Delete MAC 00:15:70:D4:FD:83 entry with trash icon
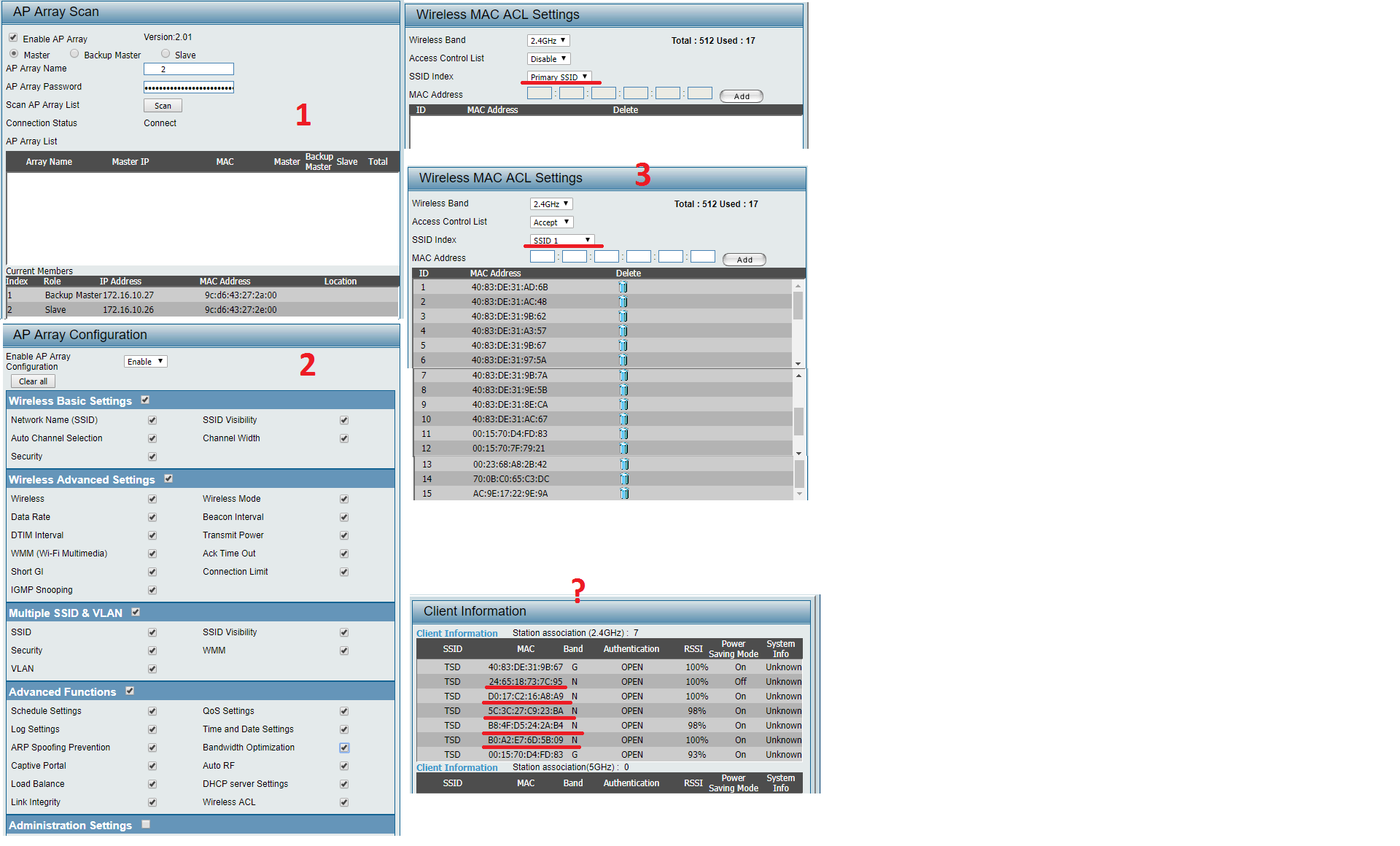 point(624,434)
